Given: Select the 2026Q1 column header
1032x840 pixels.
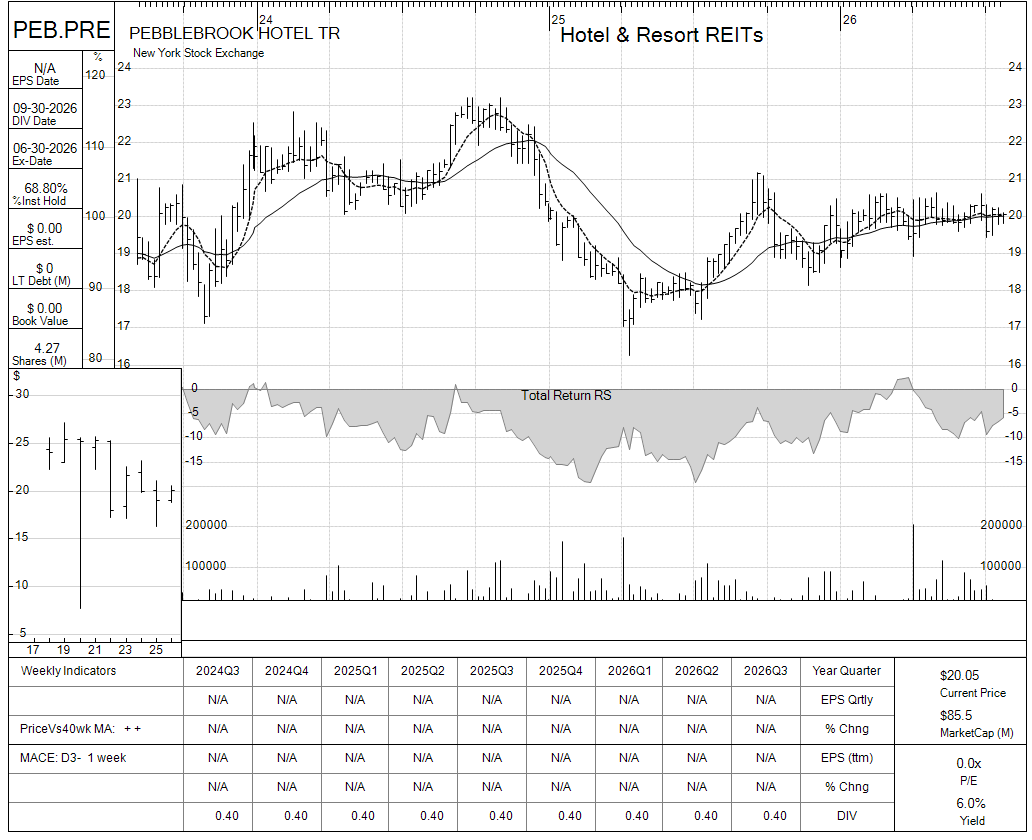Looking at the screenshot, I should click(629, 671).
